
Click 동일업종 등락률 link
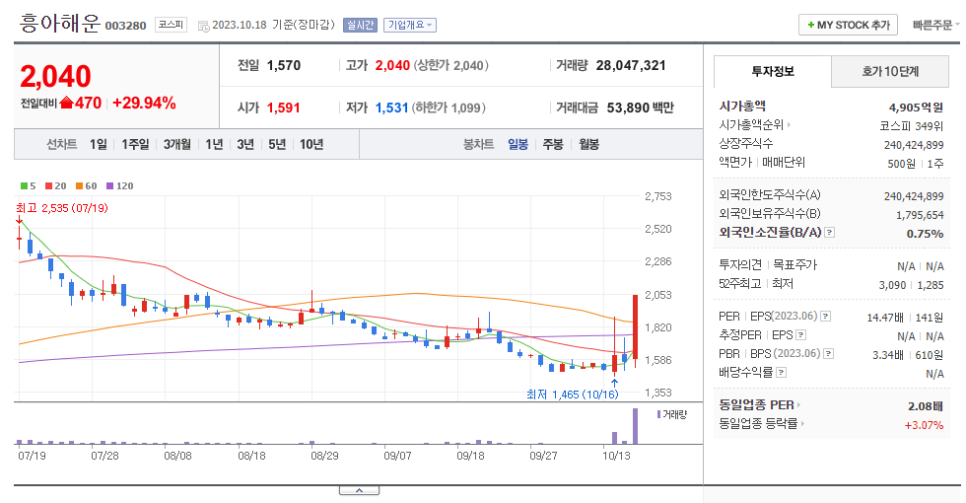[x=758, y=423]
